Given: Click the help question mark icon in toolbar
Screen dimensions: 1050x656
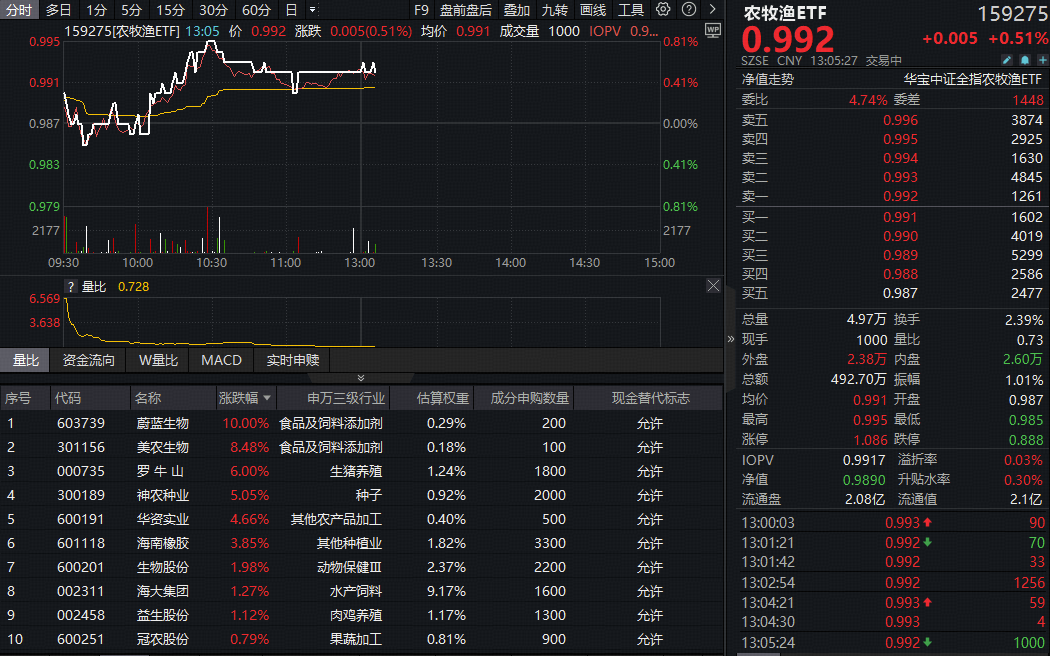Looking at the screenshot, I should [688, 9].
